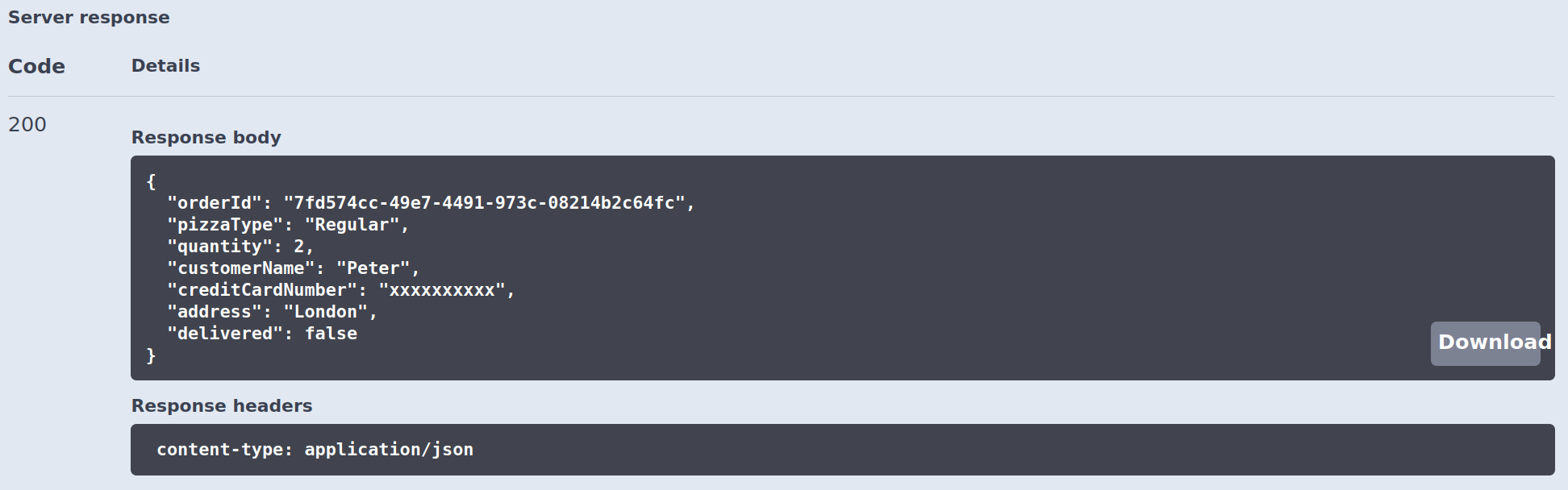The width and height of the screenshot is (1568, 490).
Task: Click the "London" address value
Action: [325, 312]
